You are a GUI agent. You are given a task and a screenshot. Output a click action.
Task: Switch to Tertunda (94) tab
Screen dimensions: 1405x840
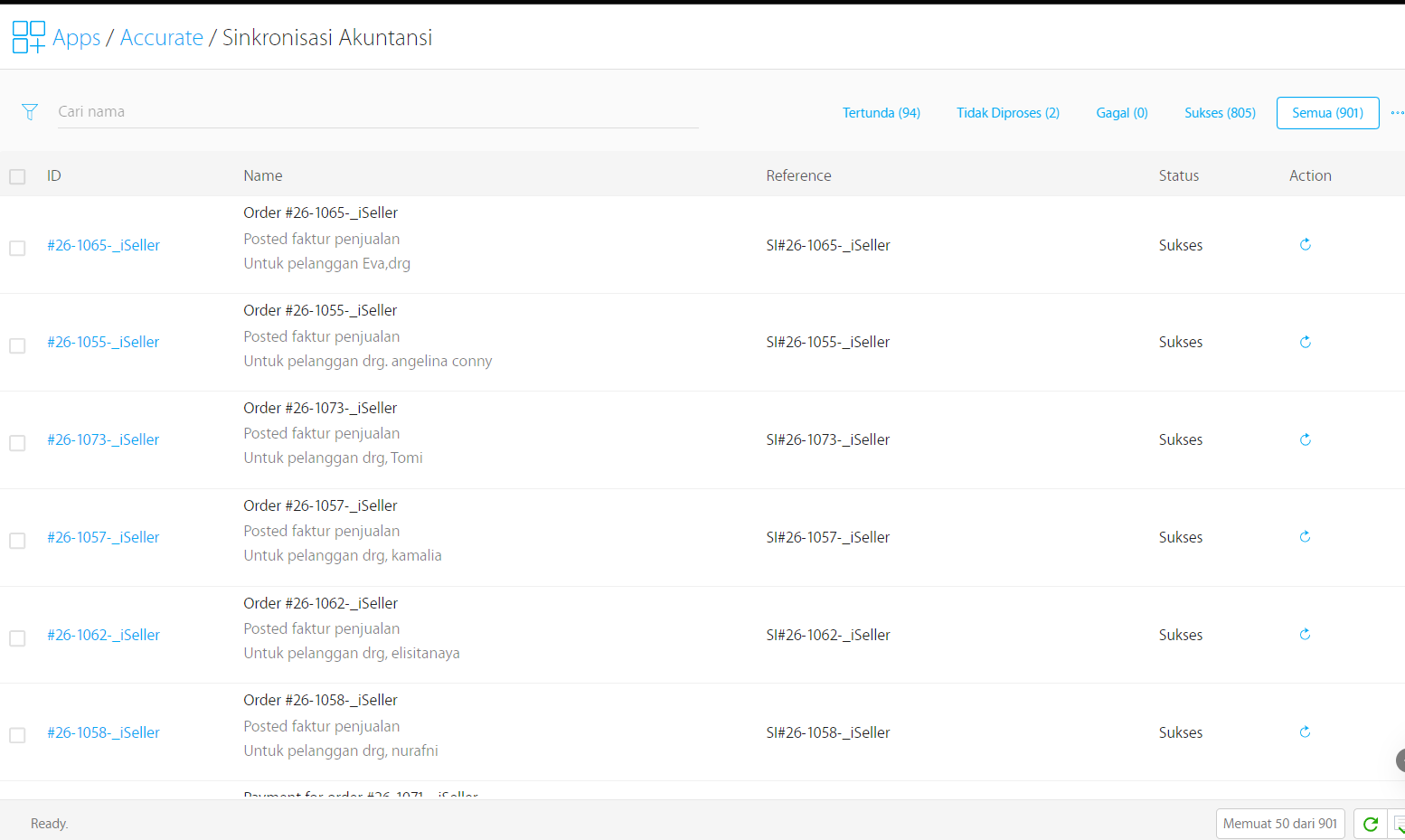881,113
